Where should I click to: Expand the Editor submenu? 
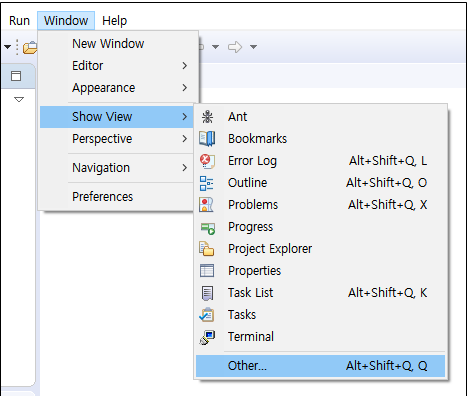pyautogui.click(x=117, y=66)
